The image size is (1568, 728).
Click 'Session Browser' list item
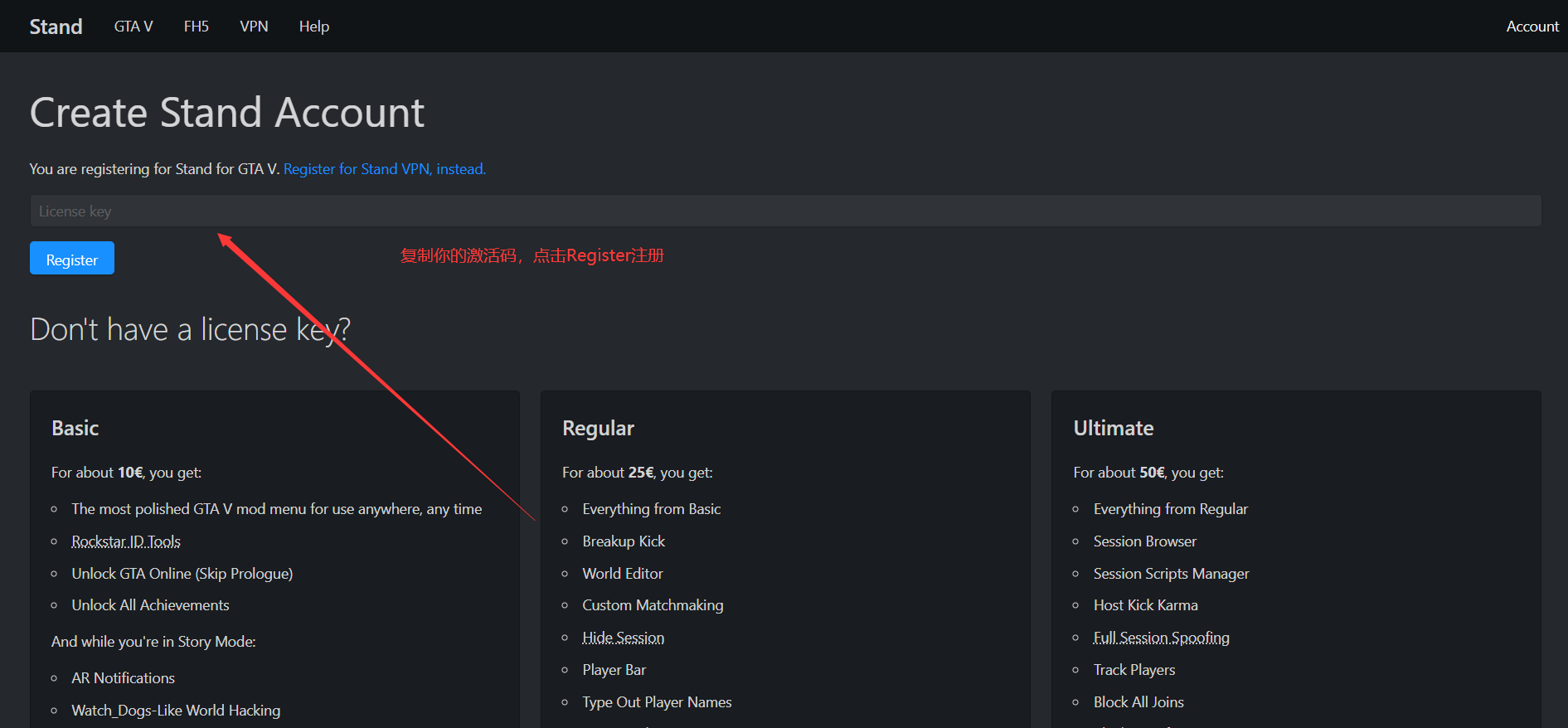tap(1145, 541)
